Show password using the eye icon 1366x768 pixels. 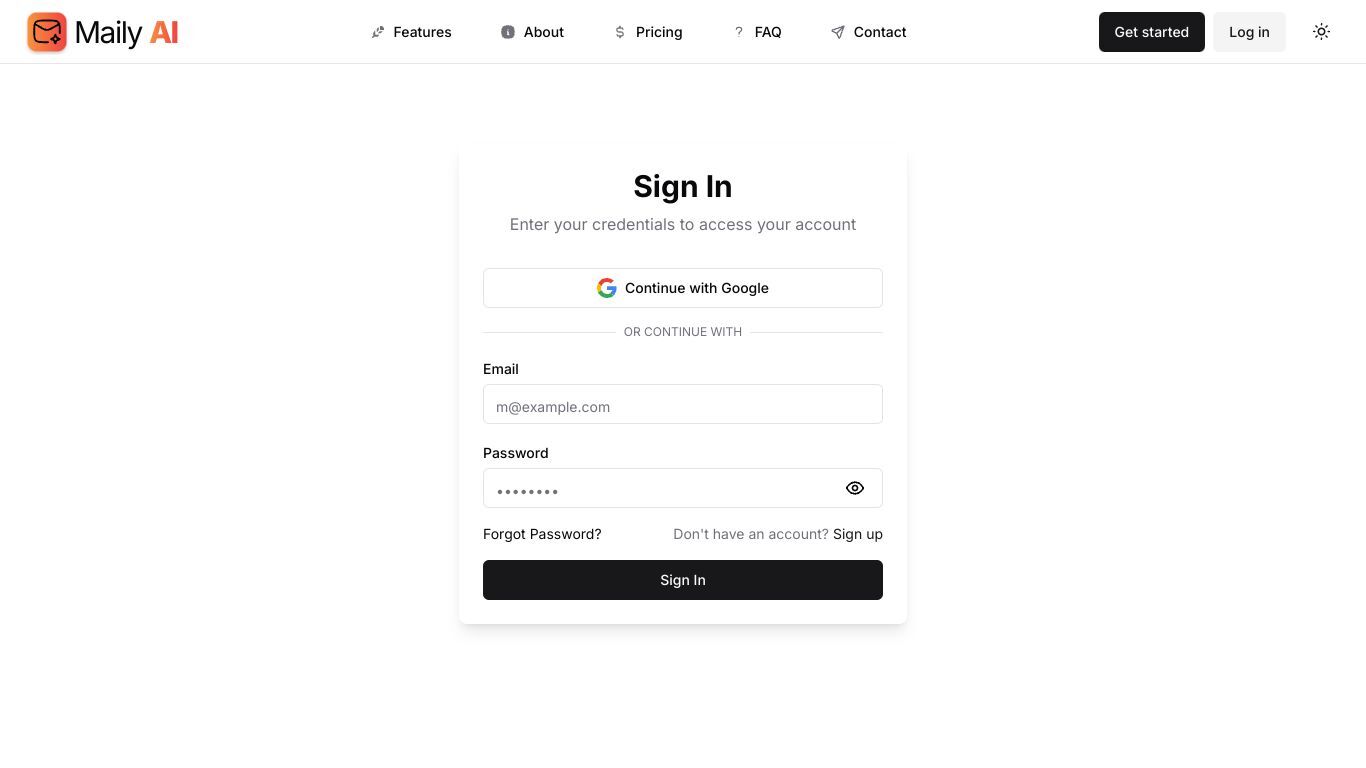pos(855,488)
